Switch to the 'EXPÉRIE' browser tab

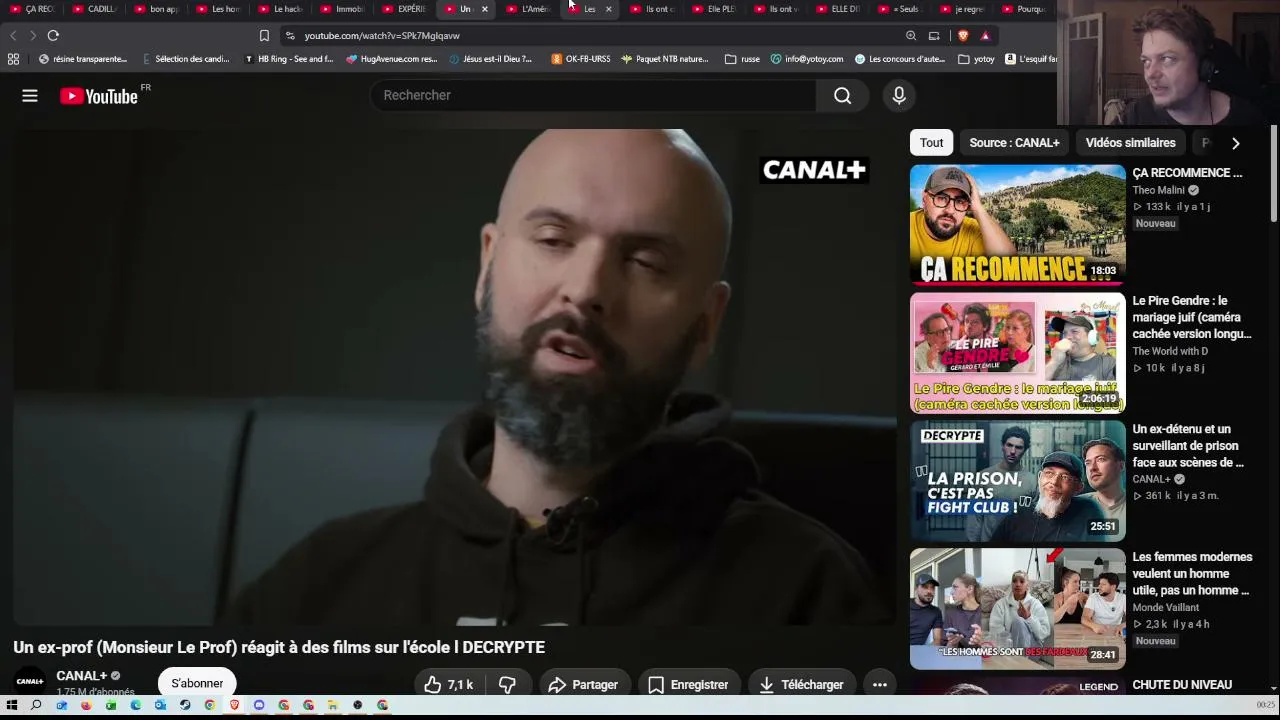coord(406,9)
